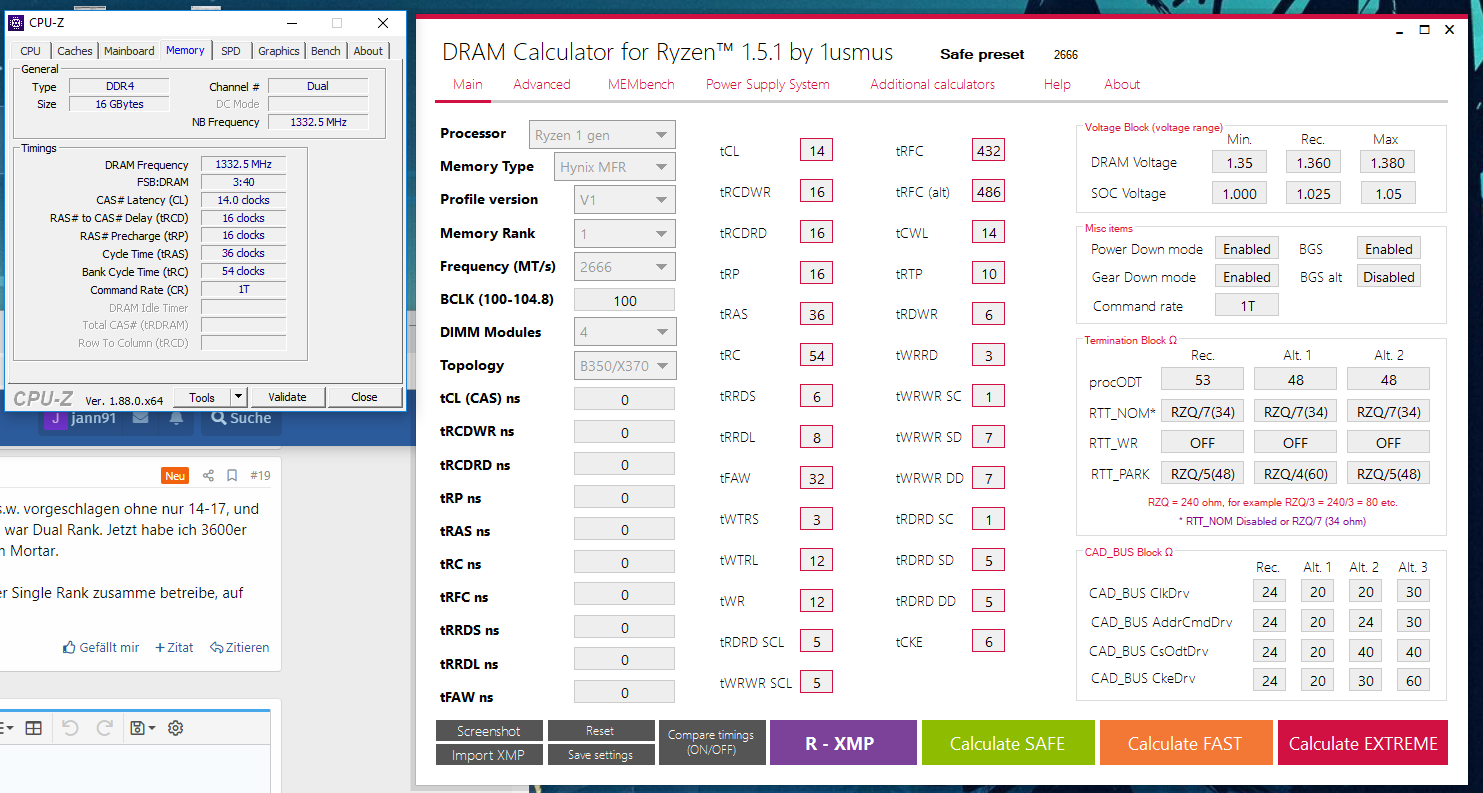The image size is (1483, 793).
Task: Click the Save settings button
Action: (x=601, y=755)
